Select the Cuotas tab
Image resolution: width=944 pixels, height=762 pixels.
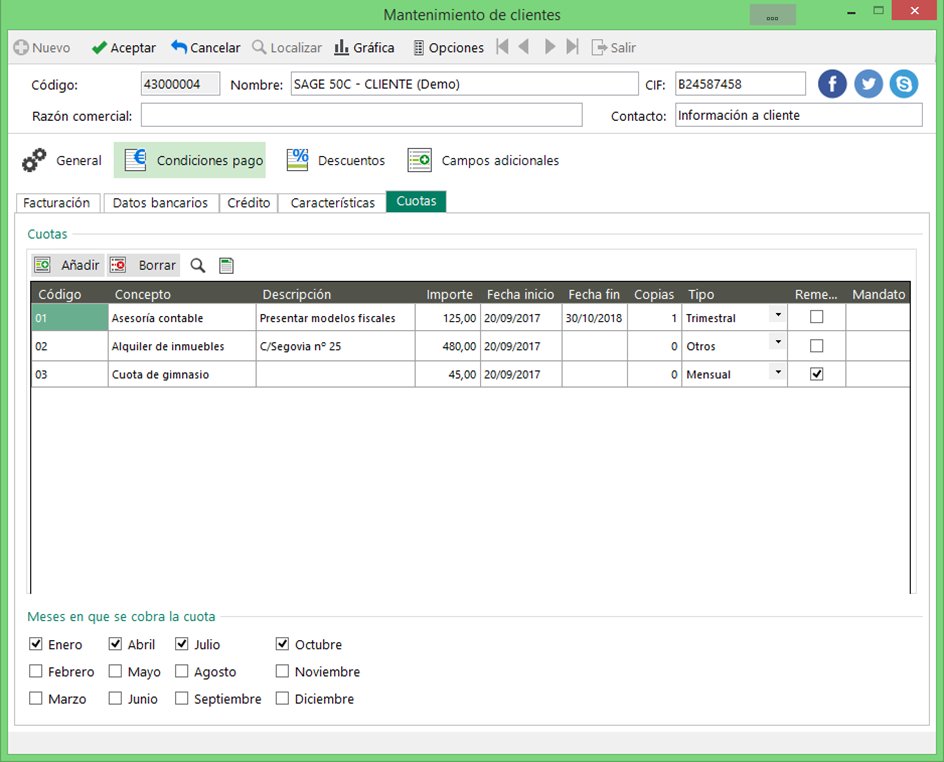tap(416, 201)
